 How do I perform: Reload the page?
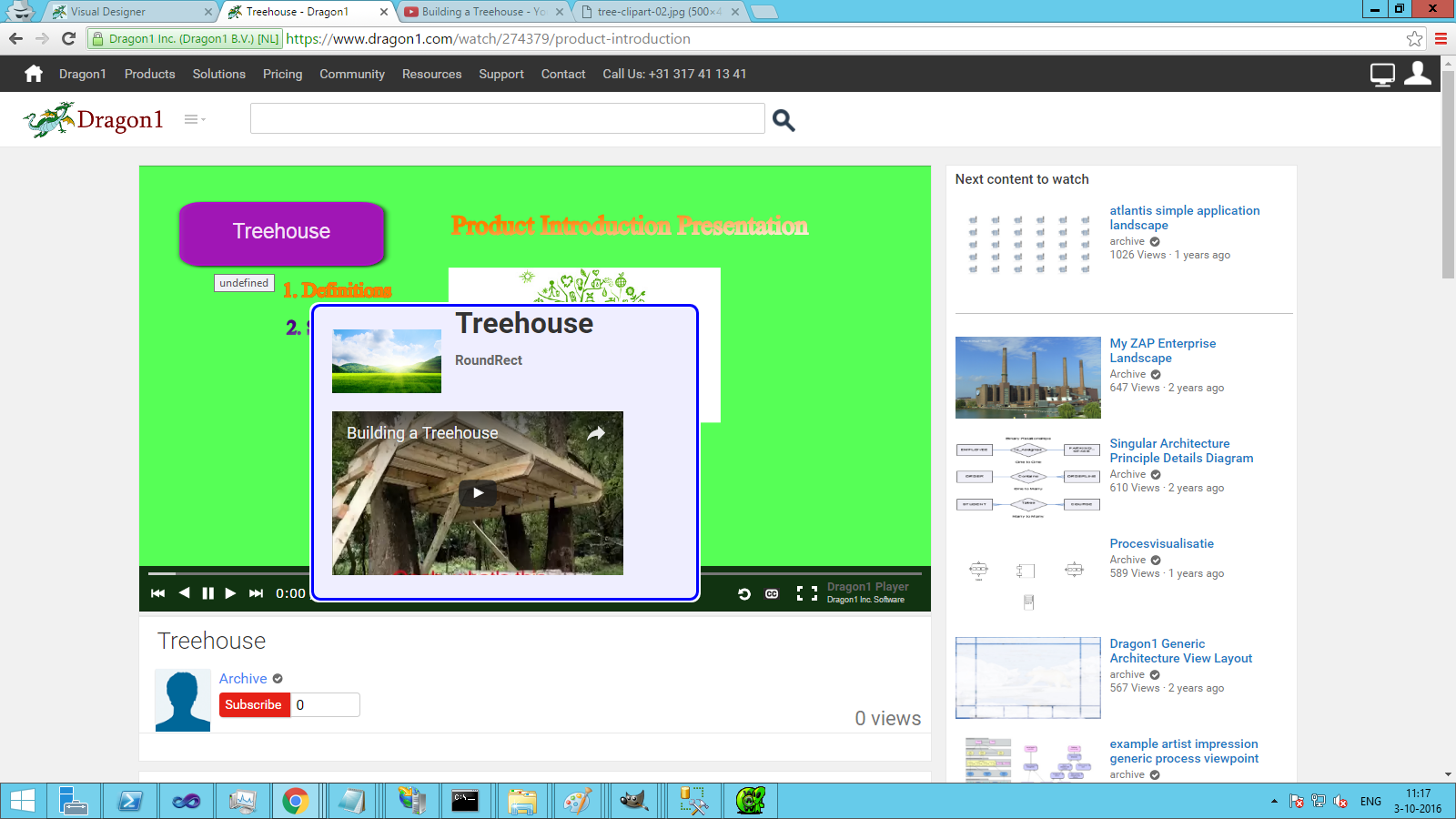click(x=68, y=38)
